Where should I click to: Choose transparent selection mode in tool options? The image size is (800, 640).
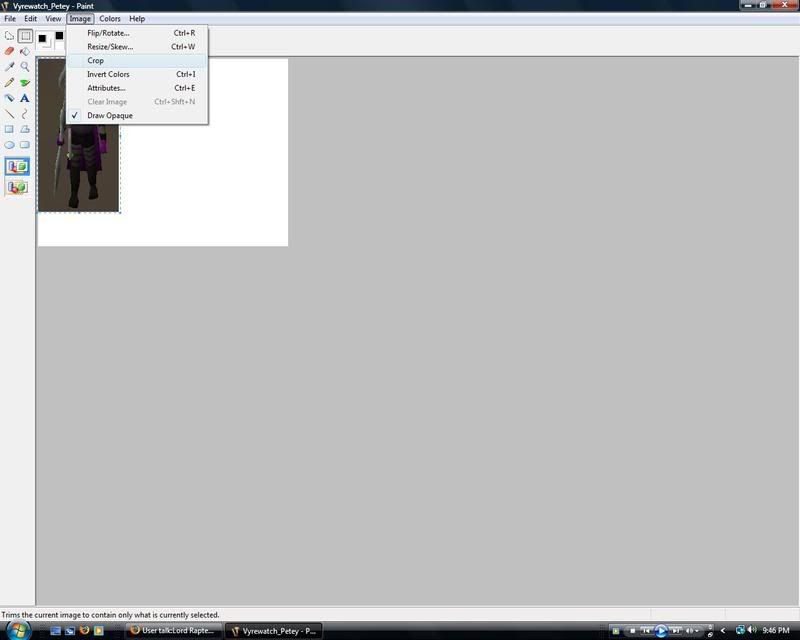[17, 187]
